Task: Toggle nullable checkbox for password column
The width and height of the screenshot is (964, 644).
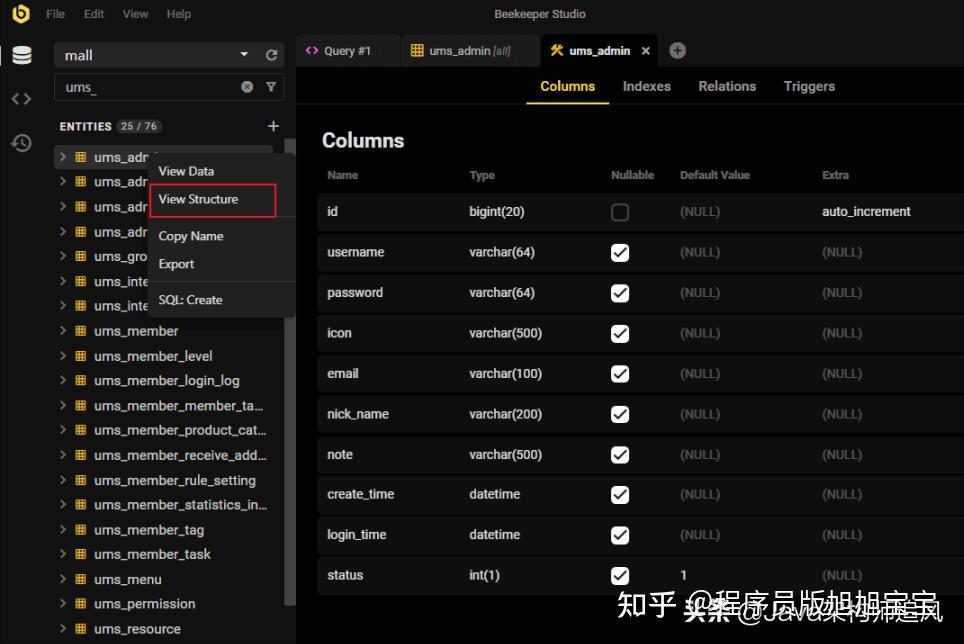Action: point(620,293)
